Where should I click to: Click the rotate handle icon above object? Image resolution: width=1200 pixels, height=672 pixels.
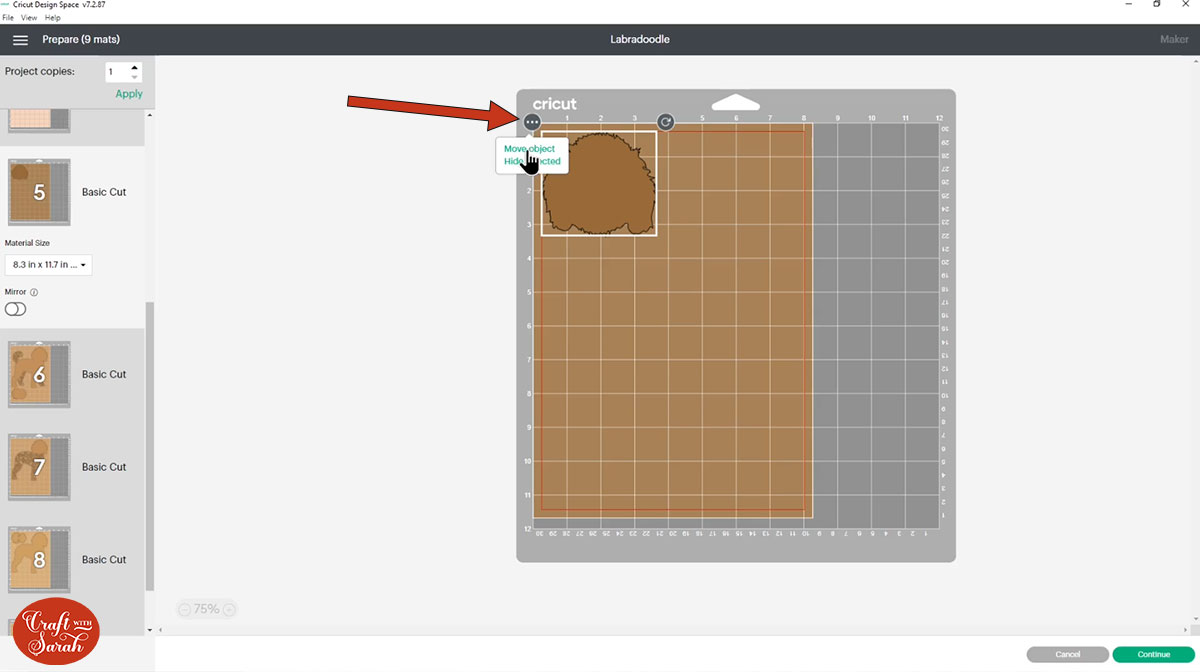click(x=665, y=121)
